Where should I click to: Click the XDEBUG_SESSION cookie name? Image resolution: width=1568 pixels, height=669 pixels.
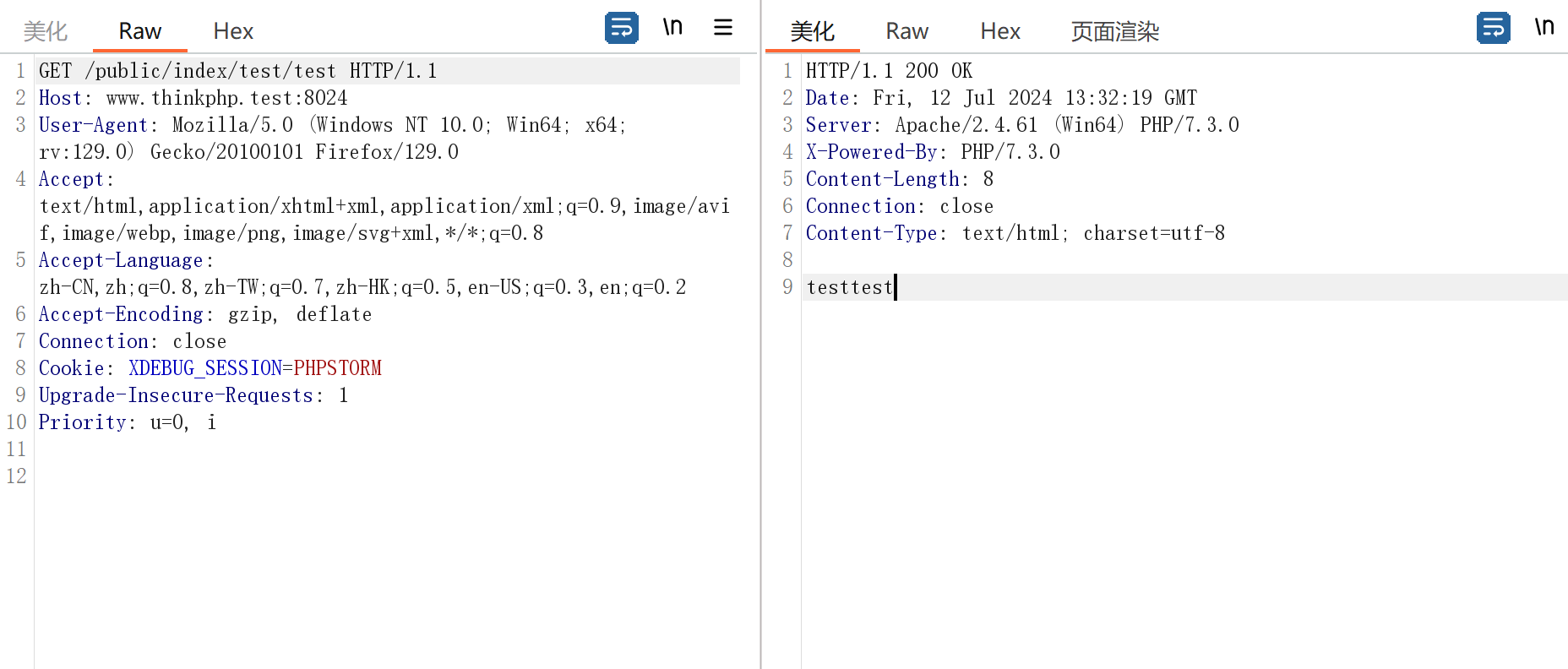pos(205,368)
